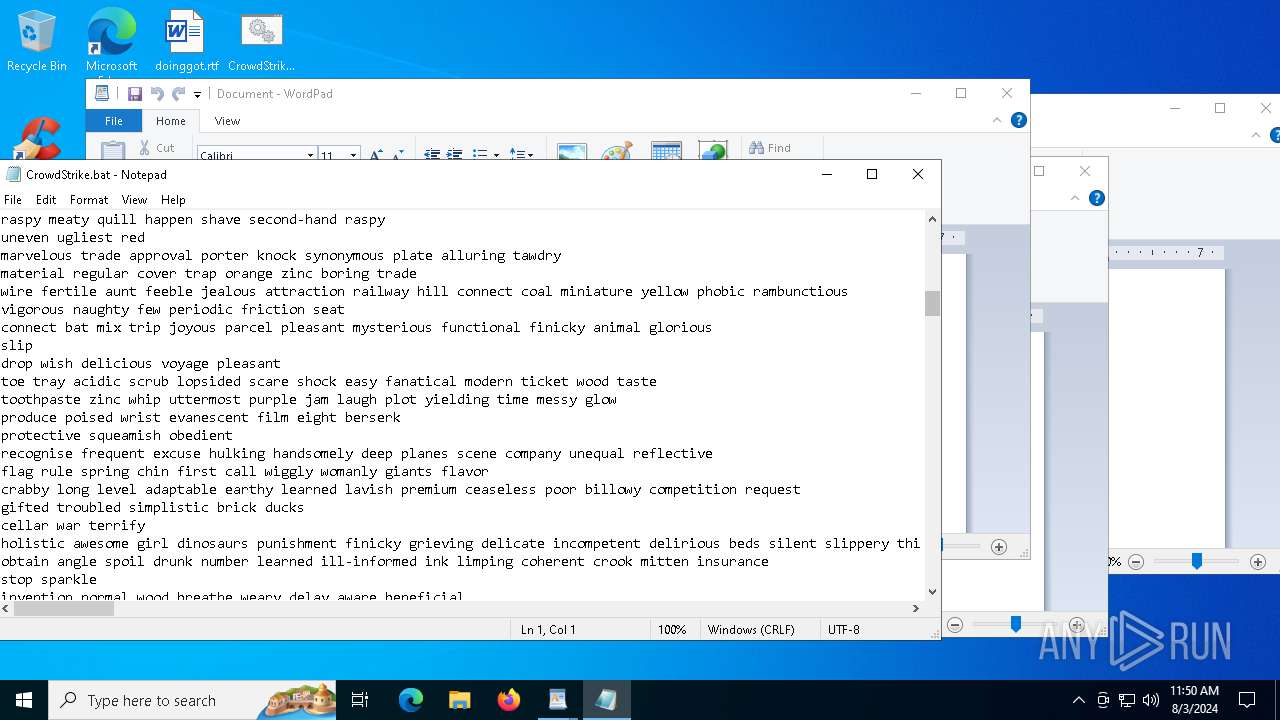Open the Windows Start menu
1280x720 pixels.
tap(24, 700)
